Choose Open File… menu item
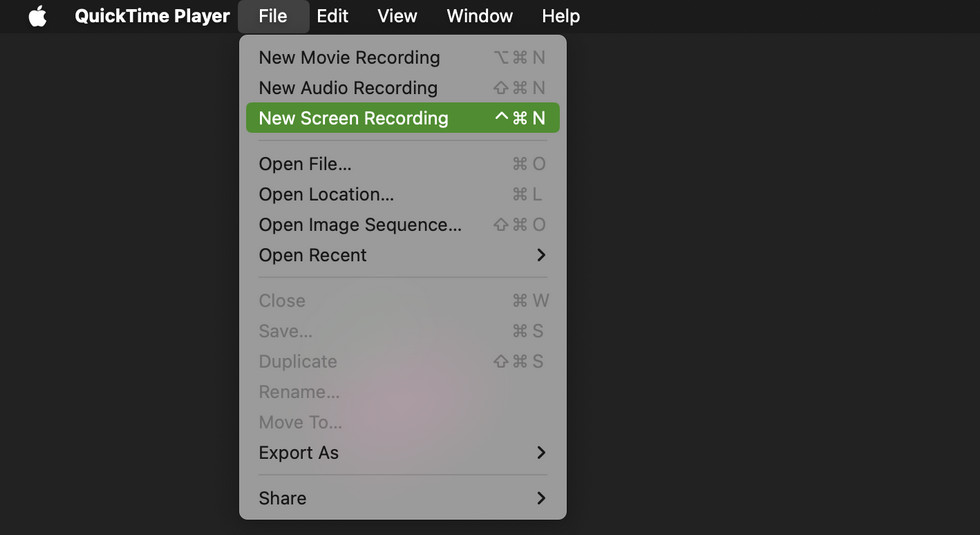The image size is (980, 535). (x=305, y=164)
